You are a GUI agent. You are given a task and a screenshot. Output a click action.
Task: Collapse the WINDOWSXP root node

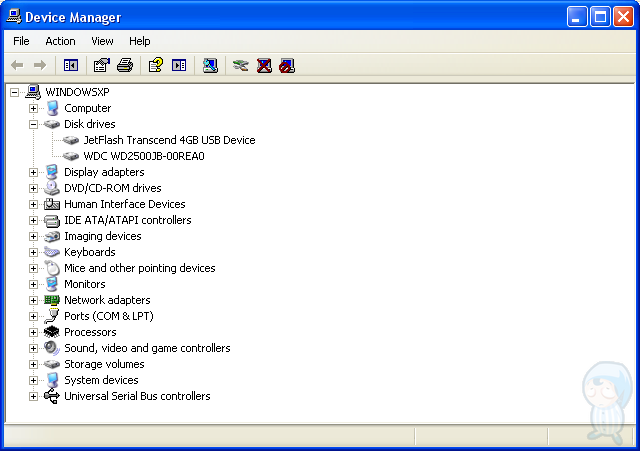coord(14,92)
